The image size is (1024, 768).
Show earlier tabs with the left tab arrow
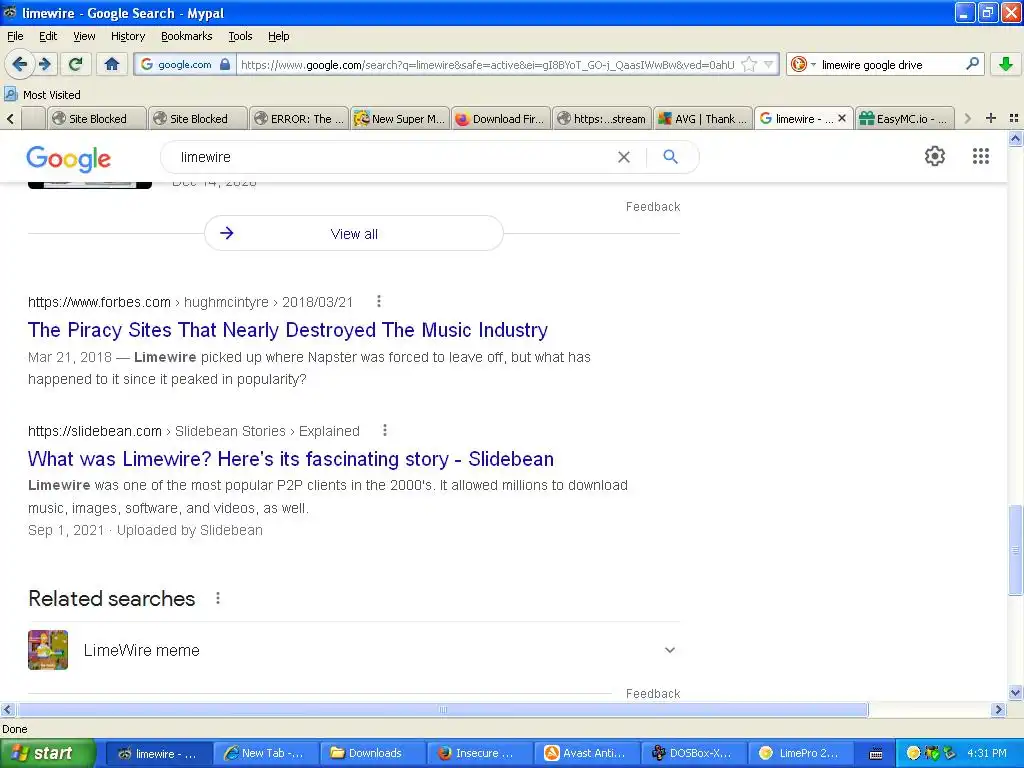(x=10, y=119)
